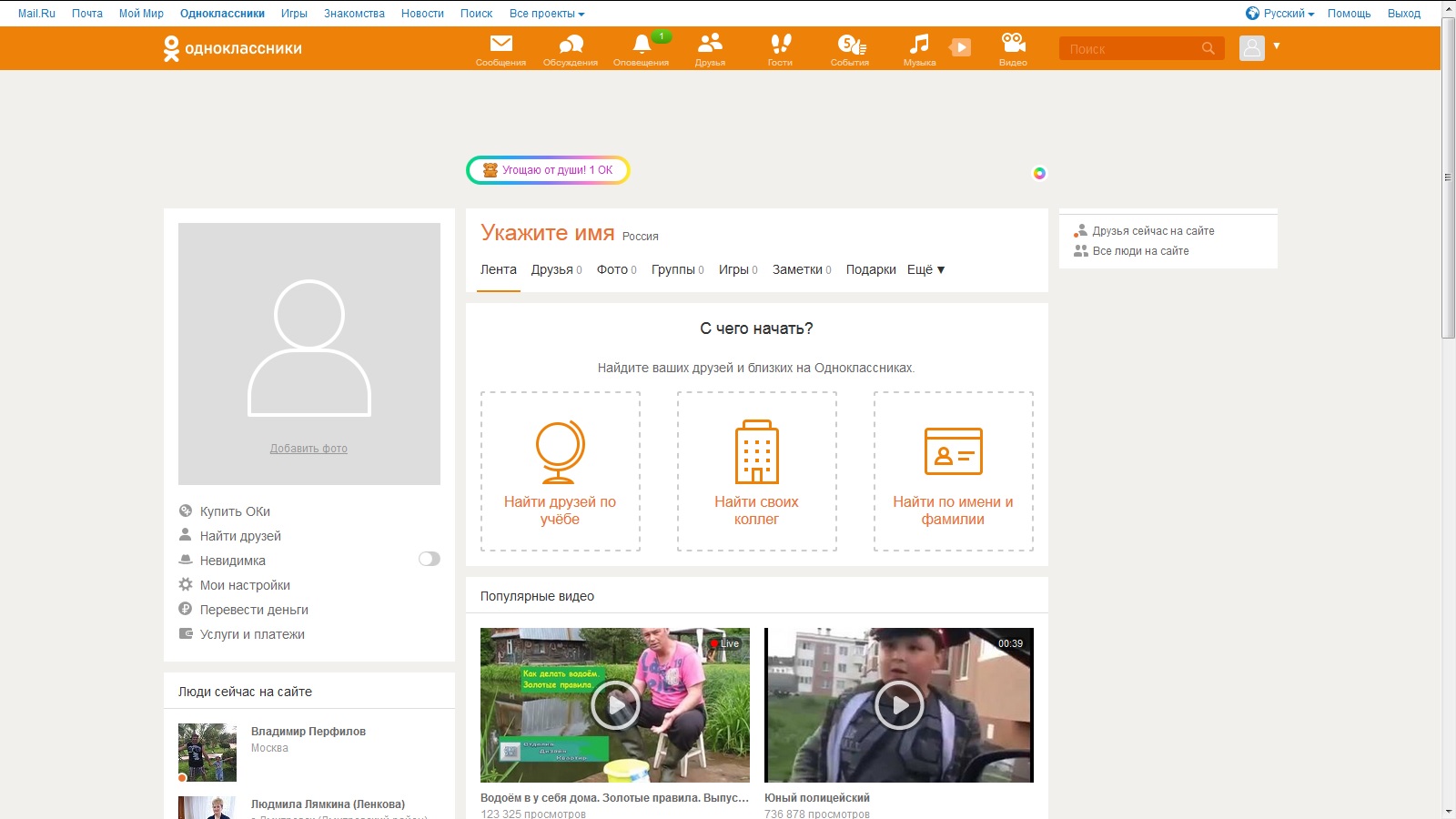1456x819 pixels.
Task: Select the Друзья tab in the profile
Action: point(556,269)
